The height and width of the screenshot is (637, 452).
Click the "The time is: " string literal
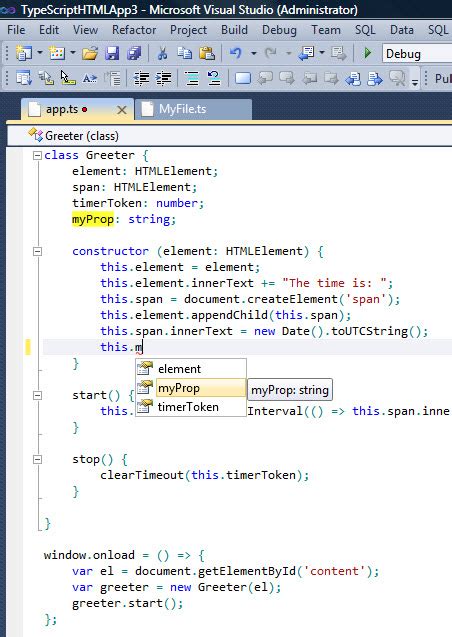334,283
